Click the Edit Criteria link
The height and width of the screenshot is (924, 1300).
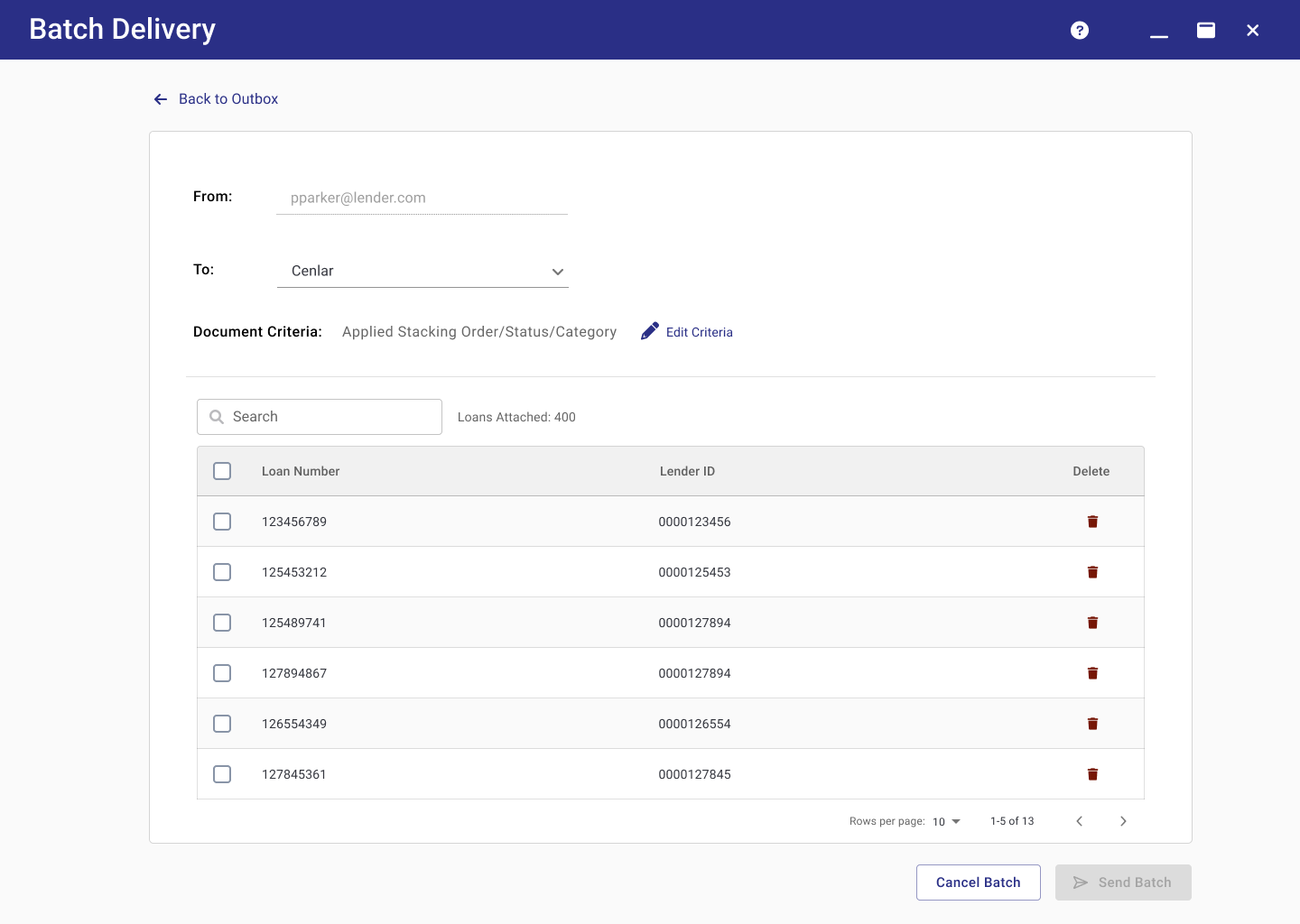tap(700, 332)
